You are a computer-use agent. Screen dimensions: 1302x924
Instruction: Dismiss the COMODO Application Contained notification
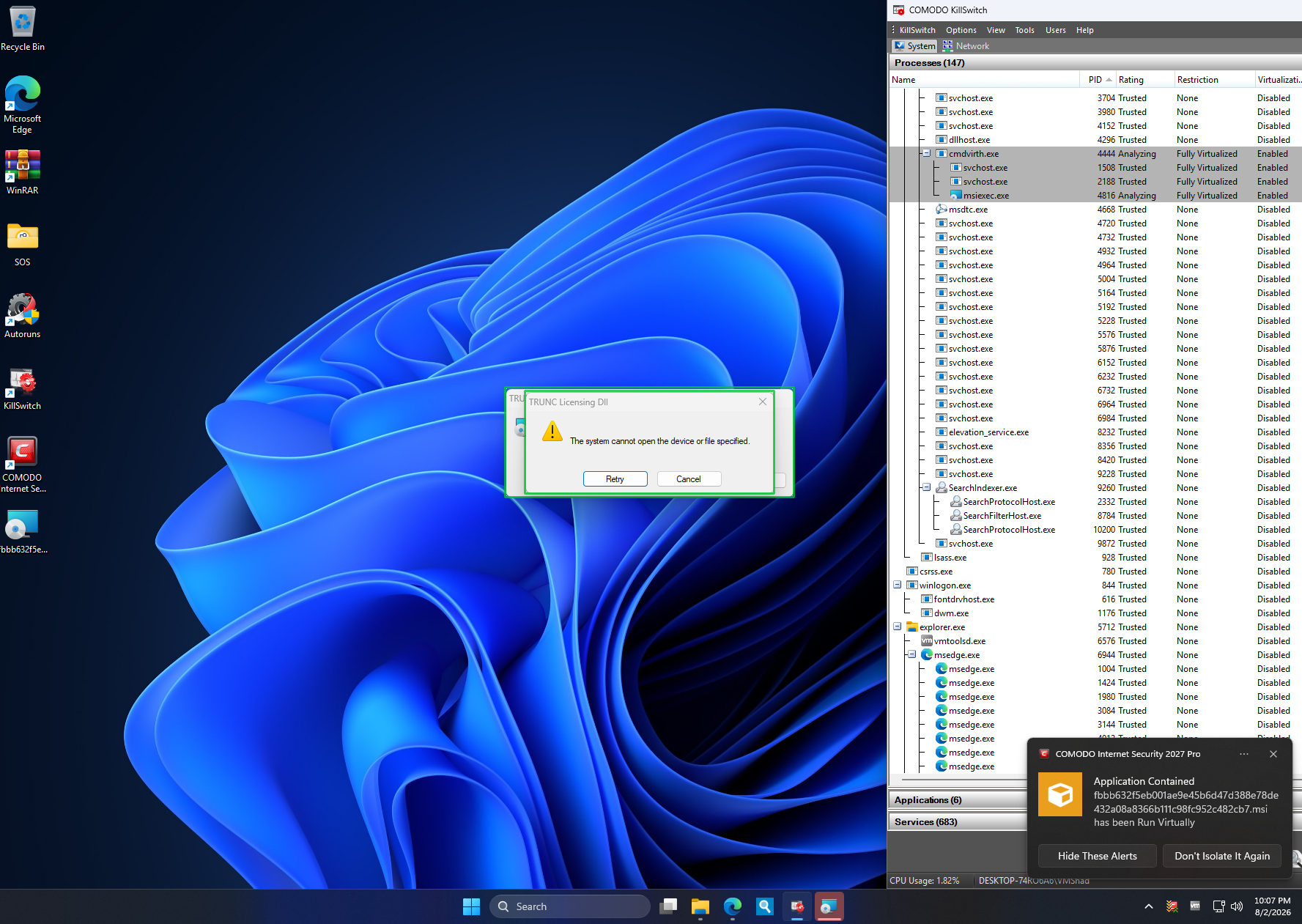pos(1273,754)
